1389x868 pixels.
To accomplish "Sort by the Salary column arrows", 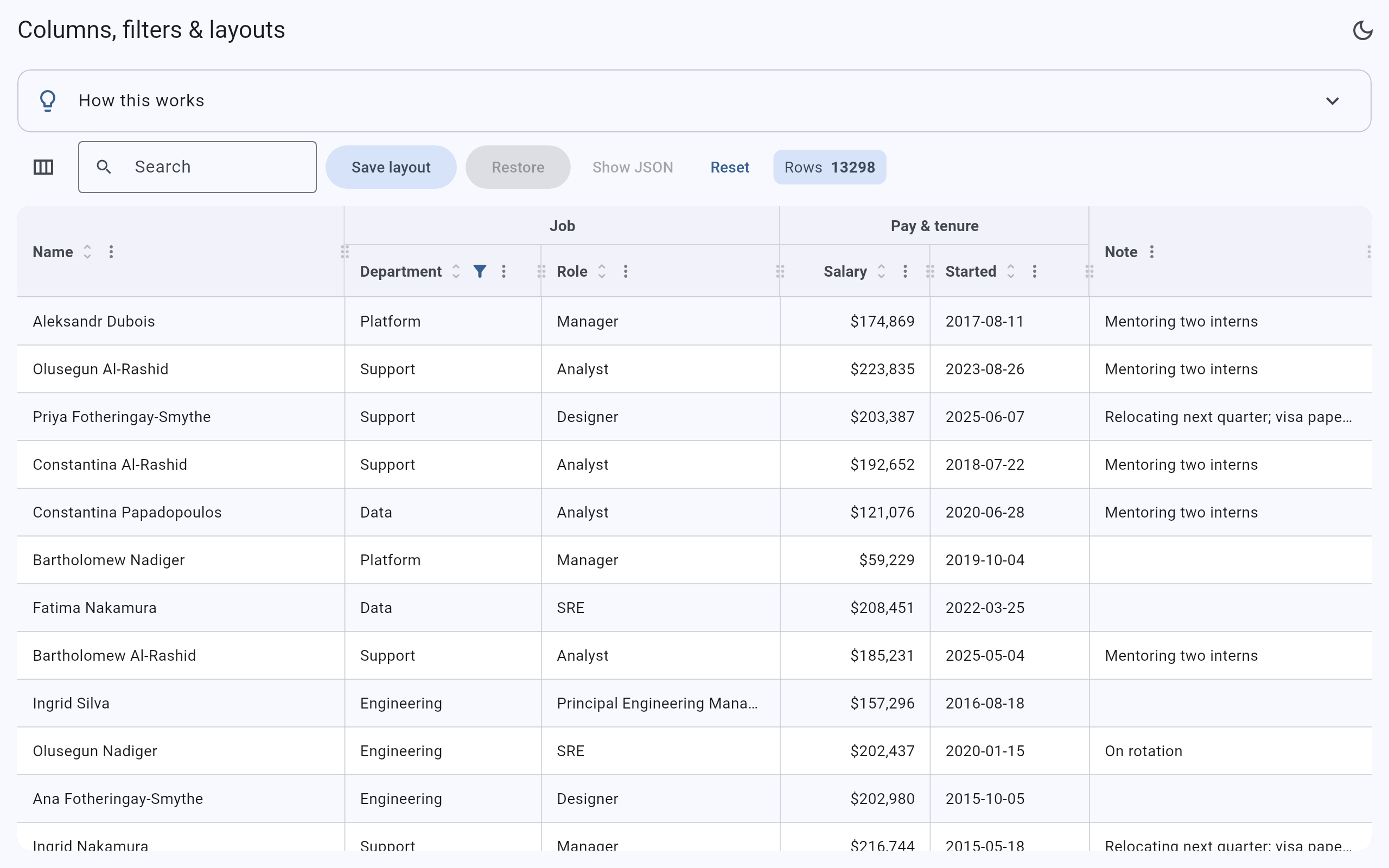I will pyautogui.click(x=881, y=272).
